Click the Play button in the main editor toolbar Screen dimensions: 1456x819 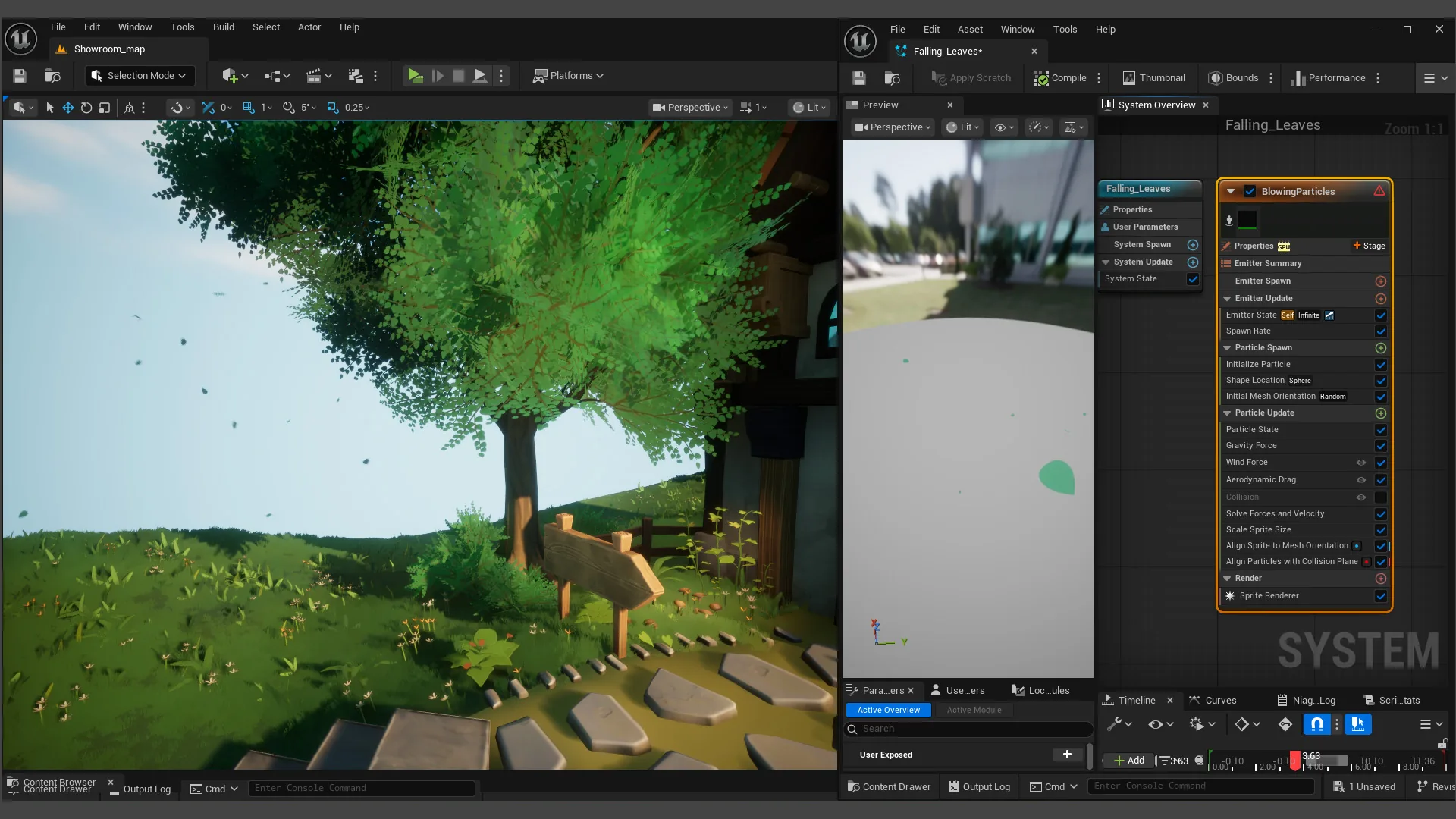(415, 76)
